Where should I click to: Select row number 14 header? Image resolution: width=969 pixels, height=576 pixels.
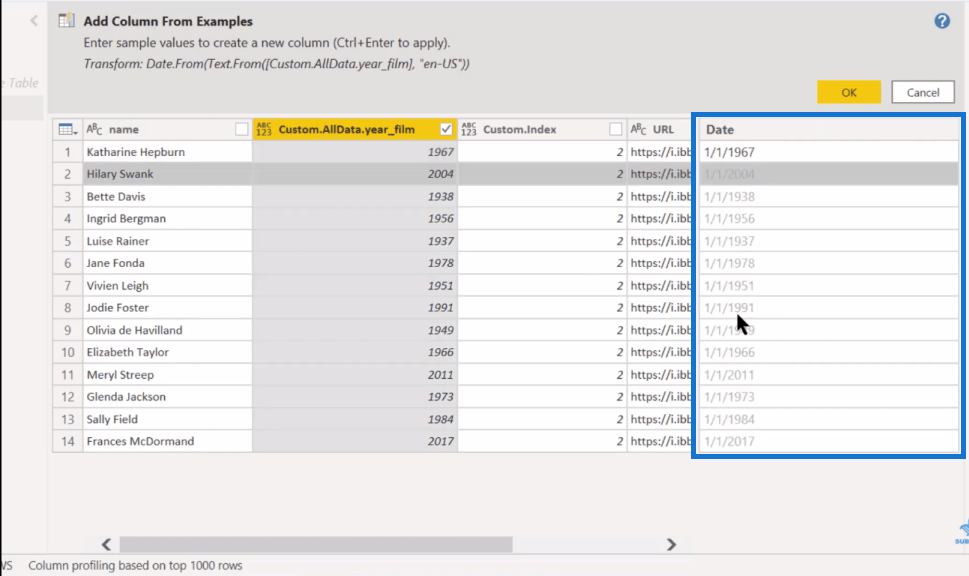(68, 441)
